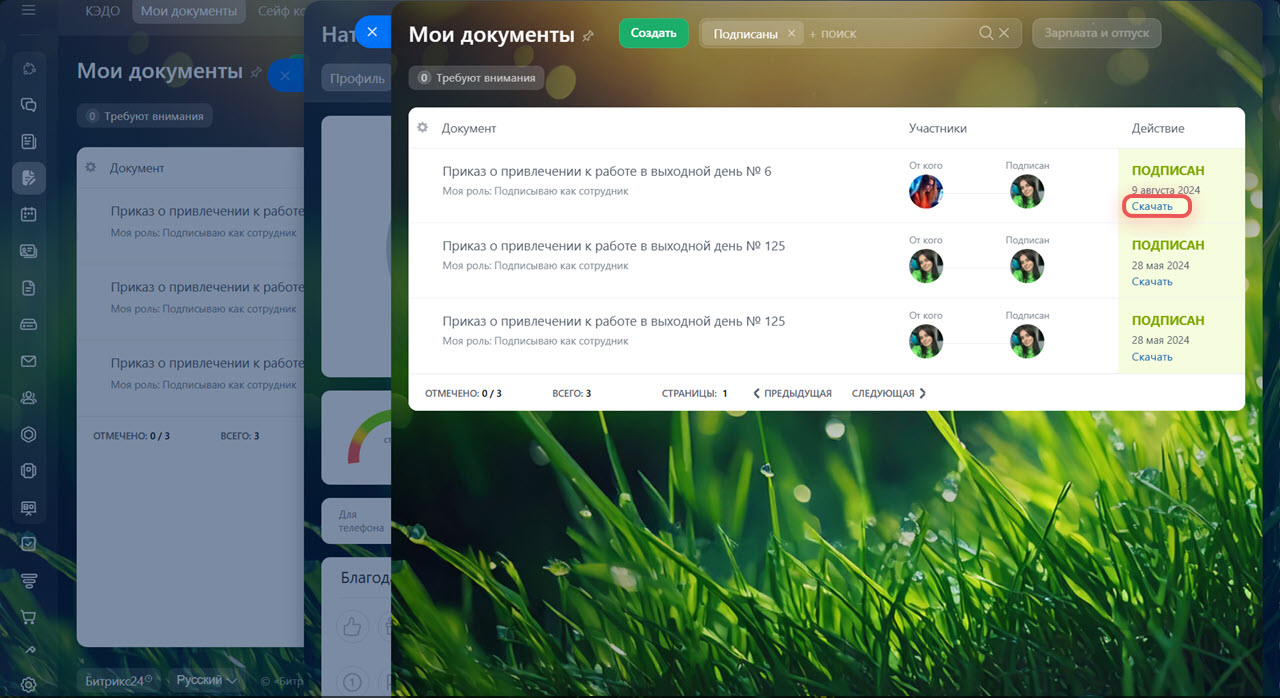Close the front panel with the blue X
This screenshot has height=698, width=1280.
(373, 32)
